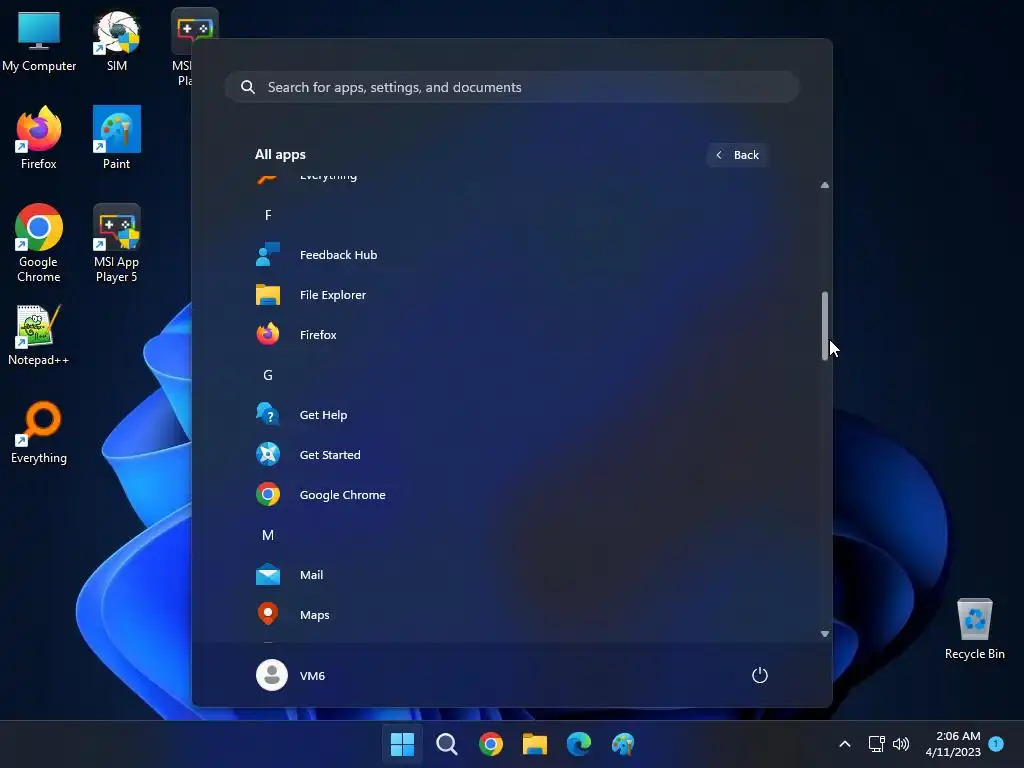1024x768 pixels.
Task: Select My Computer desktop icon
Action: [39, 41]
